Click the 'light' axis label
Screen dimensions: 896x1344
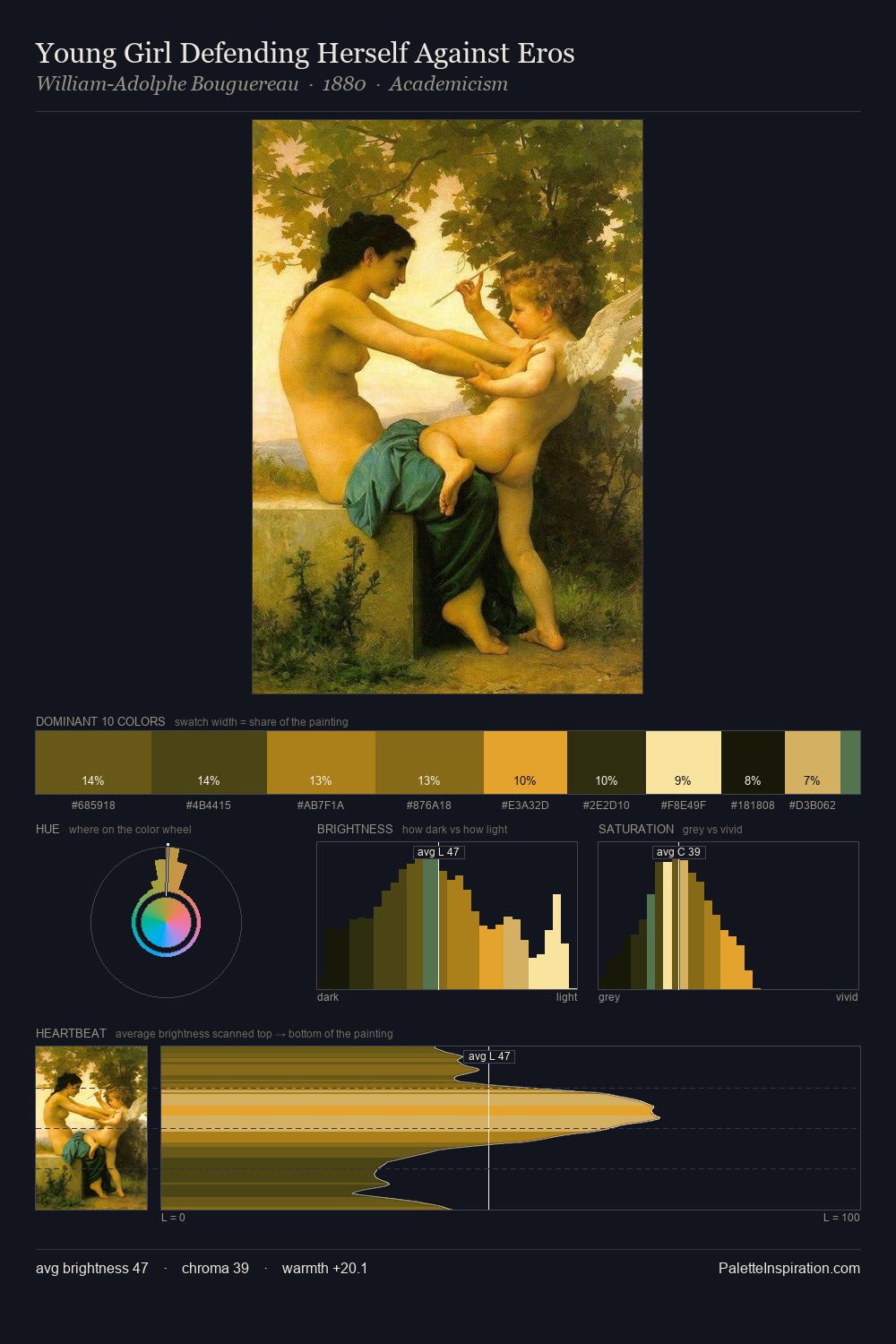(x=567, y=997)
